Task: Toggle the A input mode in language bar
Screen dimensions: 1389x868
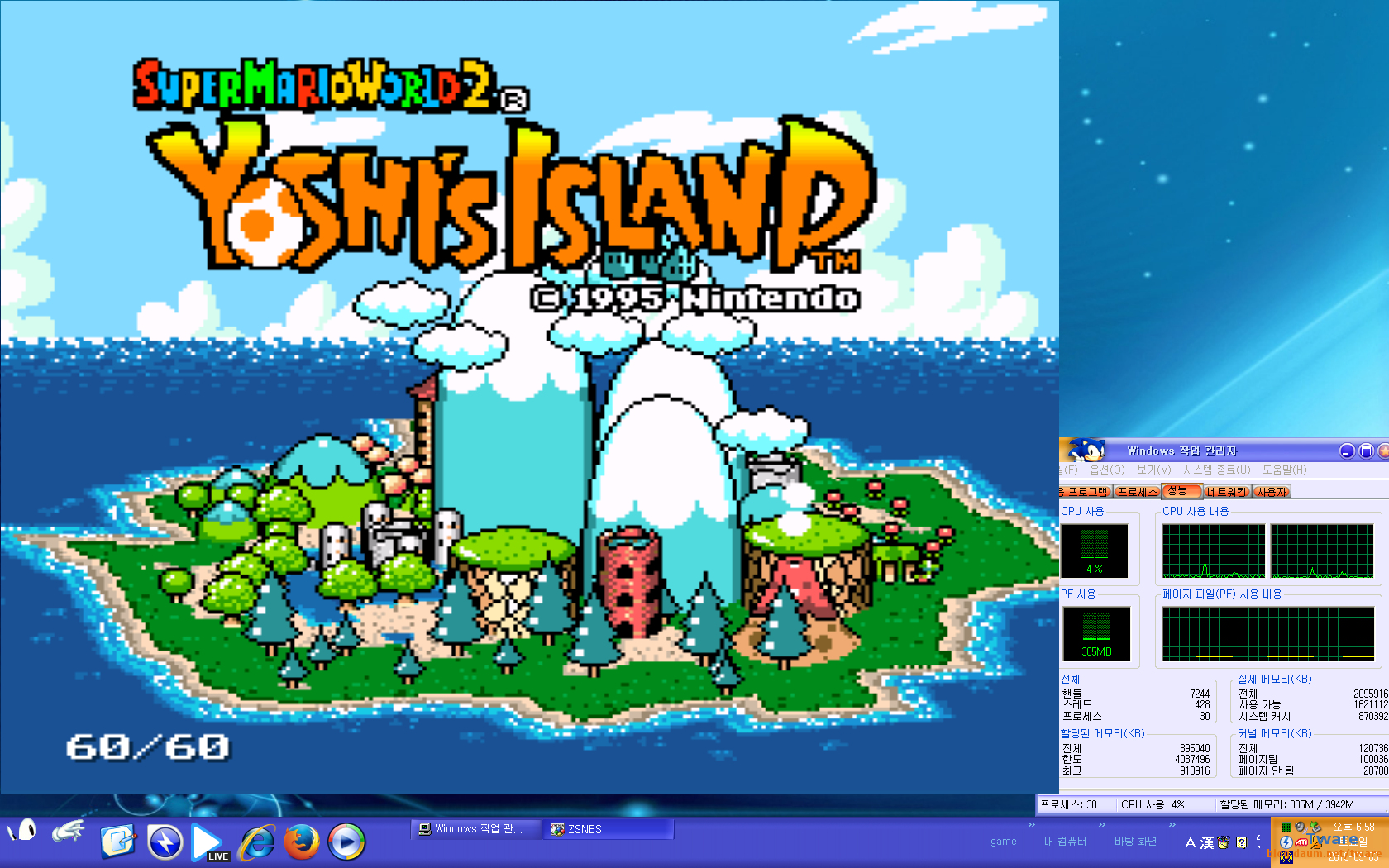Action: pos(1191,842)
